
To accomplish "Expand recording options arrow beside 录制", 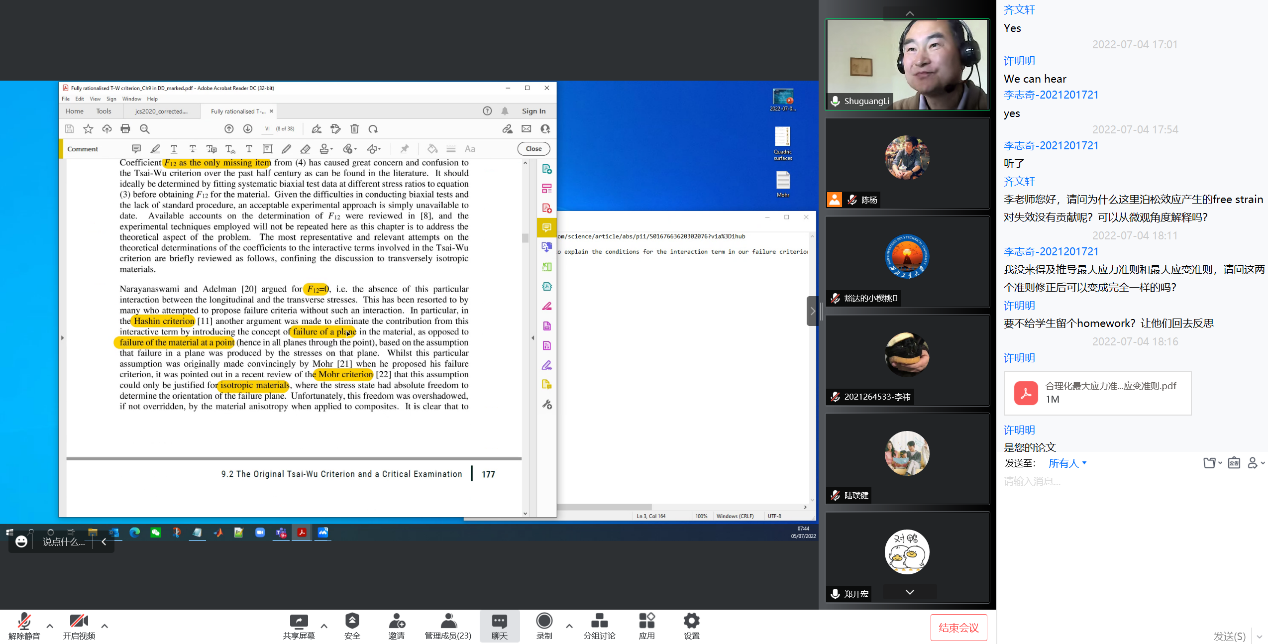I will click(569, 626).
